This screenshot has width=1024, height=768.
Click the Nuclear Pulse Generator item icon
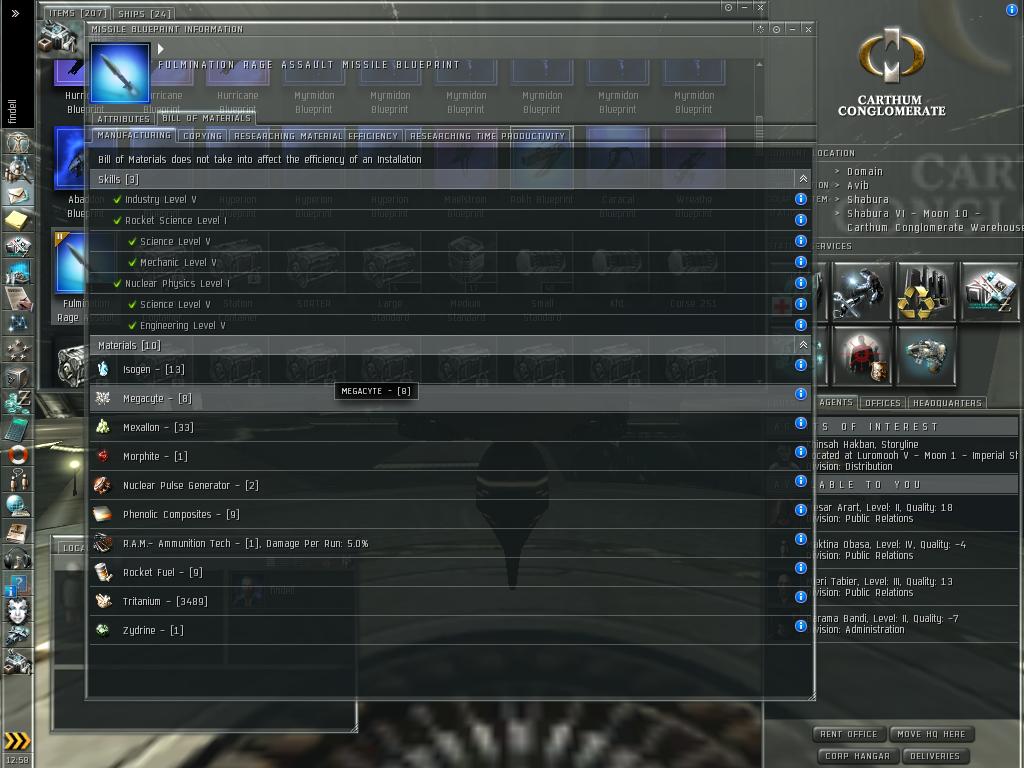pos(103,485)
